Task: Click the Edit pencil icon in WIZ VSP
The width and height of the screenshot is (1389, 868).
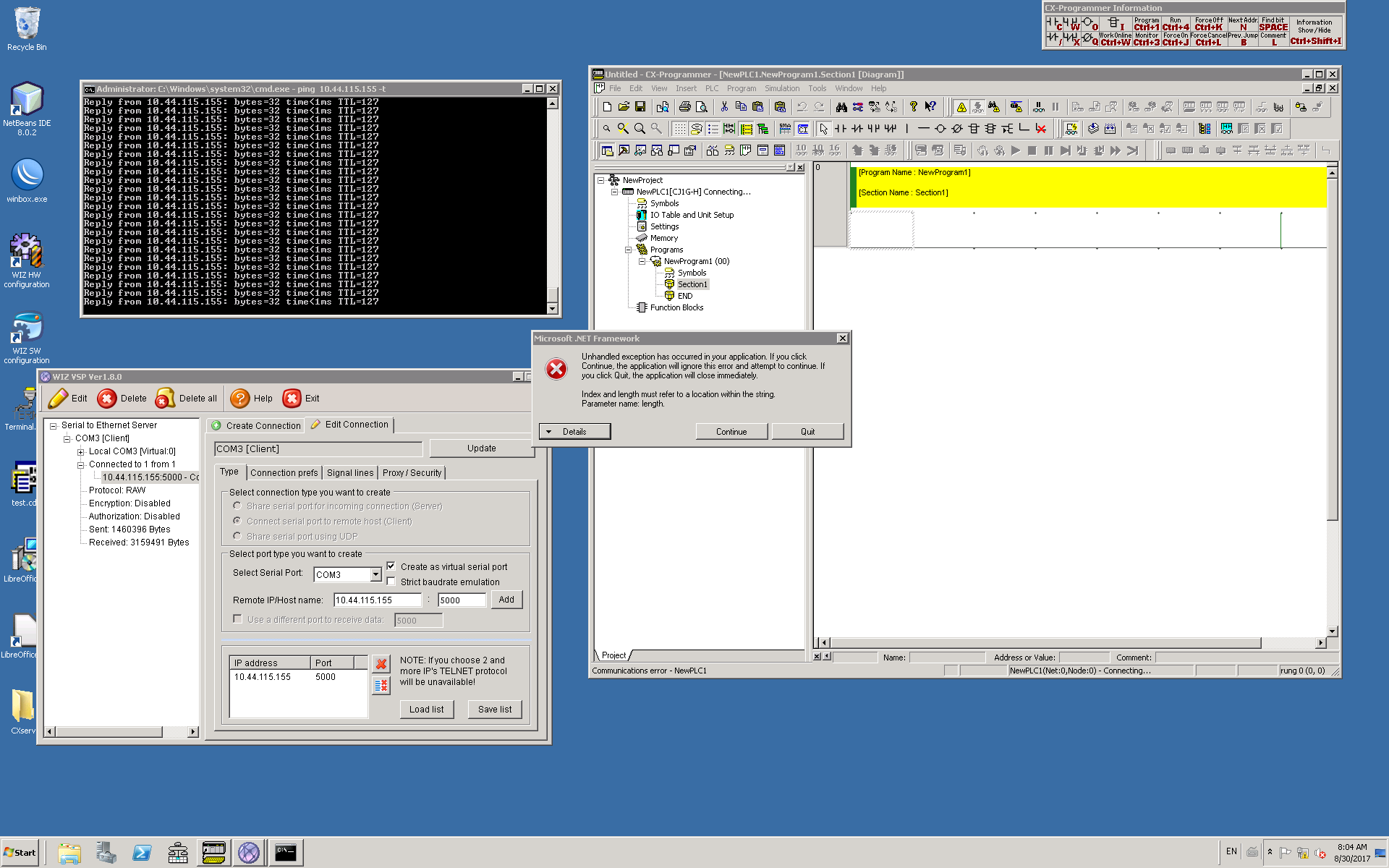Action: (59, 399)
